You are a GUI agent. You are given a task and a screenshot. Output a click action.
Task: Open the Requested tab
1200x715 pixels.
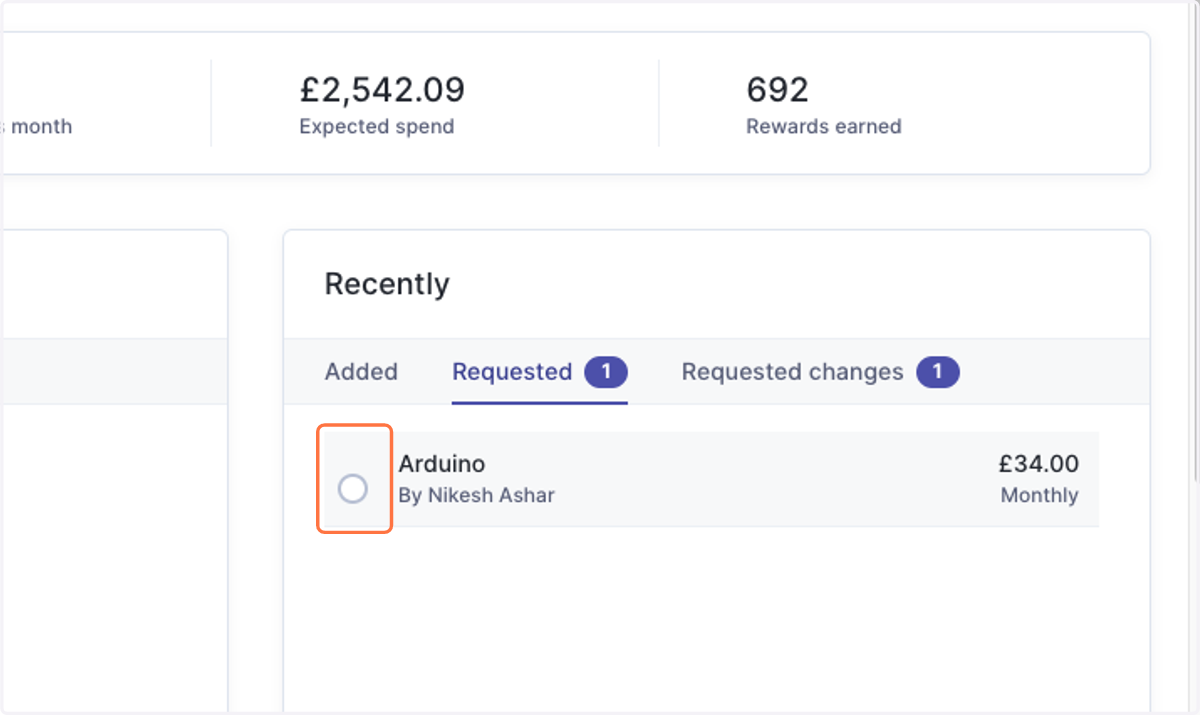pyautogui.click(x=512, y=372)
